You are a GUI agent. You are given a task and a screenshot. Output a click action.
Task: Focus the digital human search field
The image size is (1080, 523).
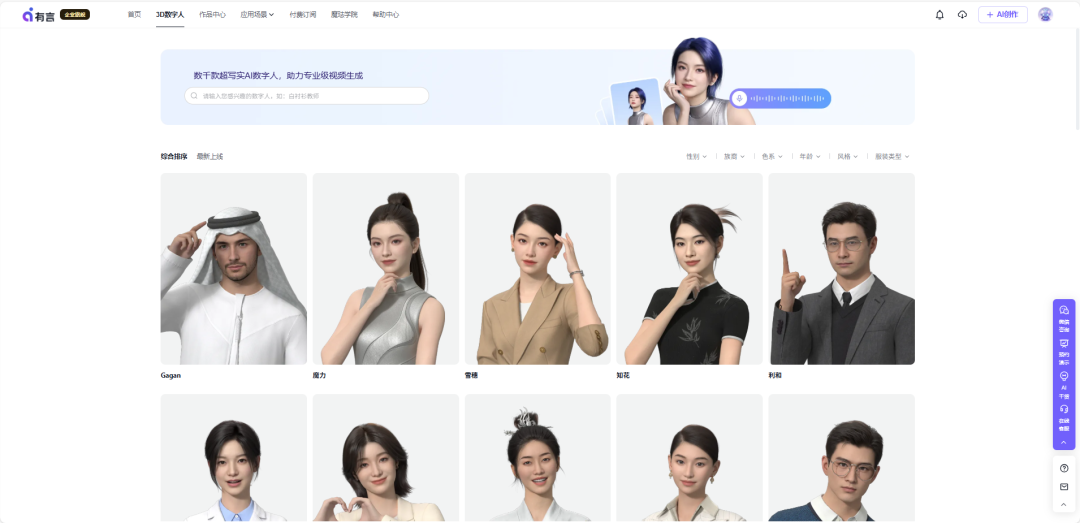[x=307, y=96]
